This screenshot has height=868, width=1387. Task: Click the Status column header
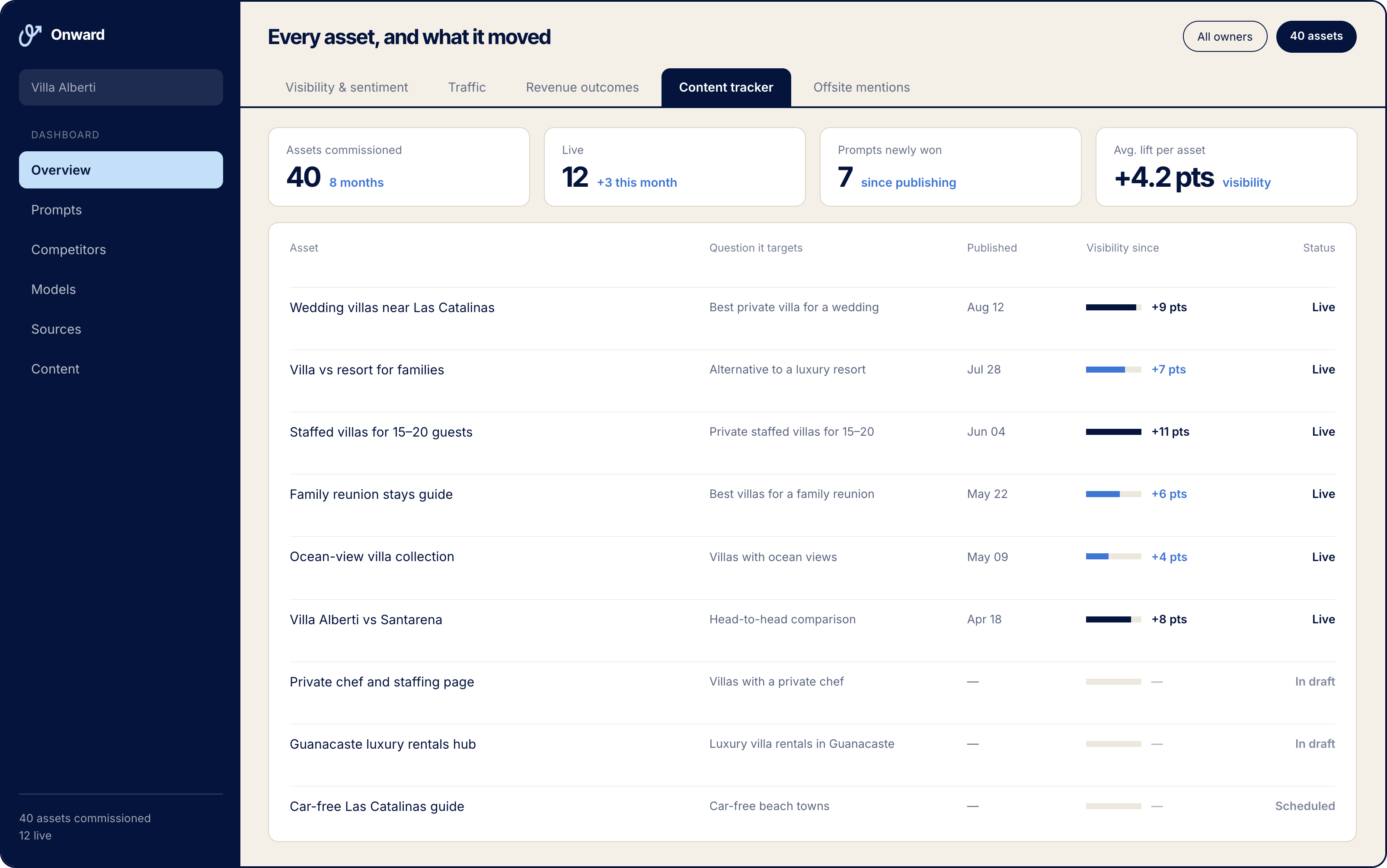pyautogui.click(x=1319, y=248)
